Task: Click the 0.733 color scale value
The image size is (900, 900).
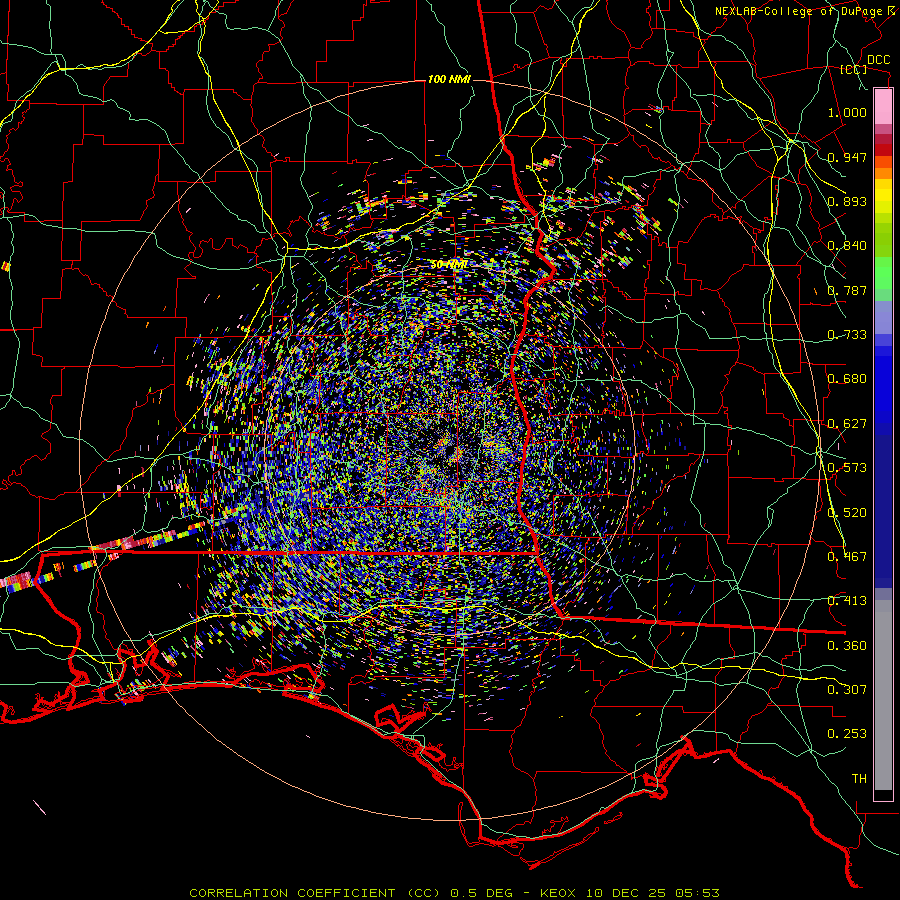Action: (x=847, y=335)
